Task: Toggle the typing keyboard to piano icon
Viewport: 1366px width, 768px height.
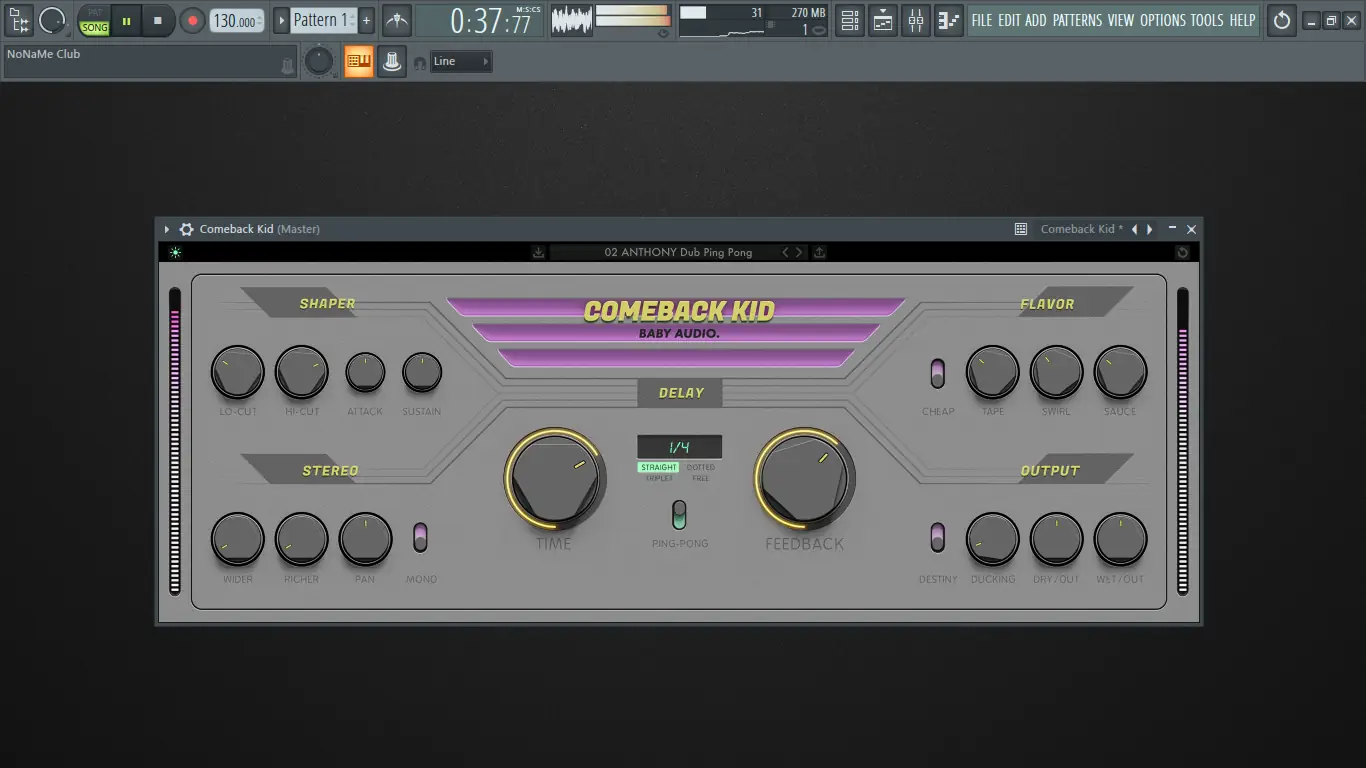Action: [358, 61]
